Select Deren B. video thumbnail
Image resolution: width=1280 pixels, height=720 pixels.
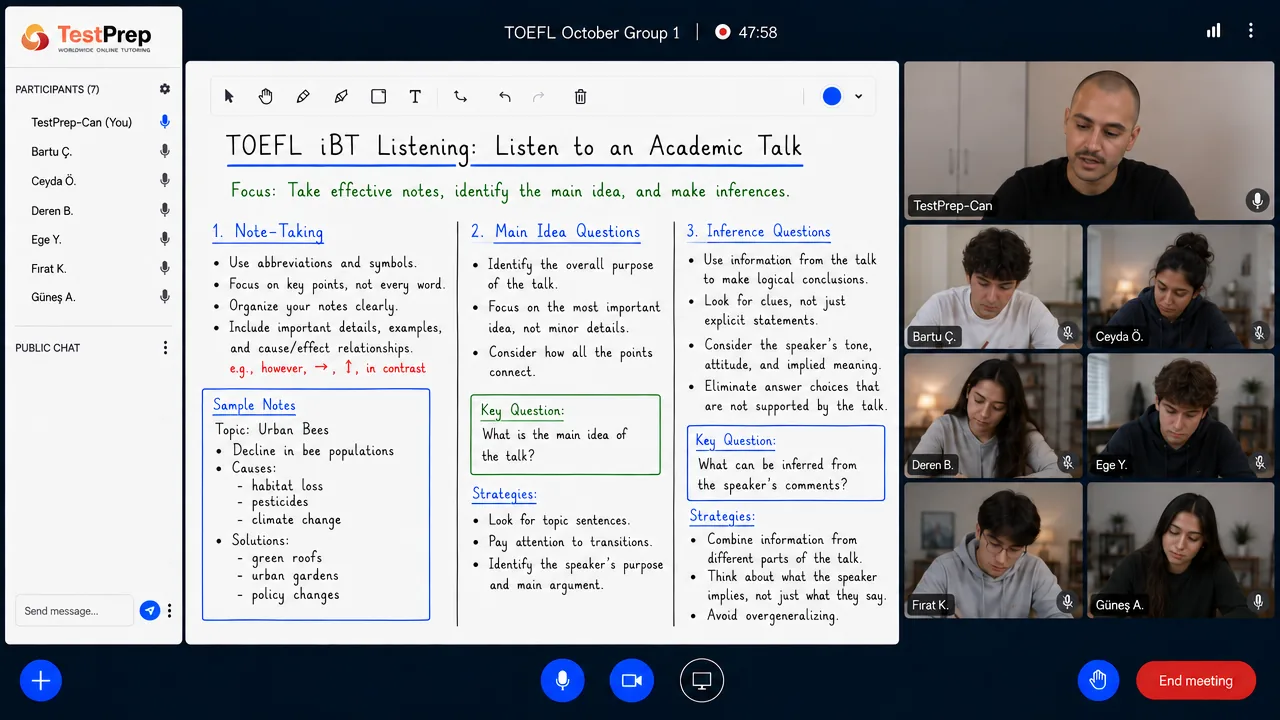(993, 416)
